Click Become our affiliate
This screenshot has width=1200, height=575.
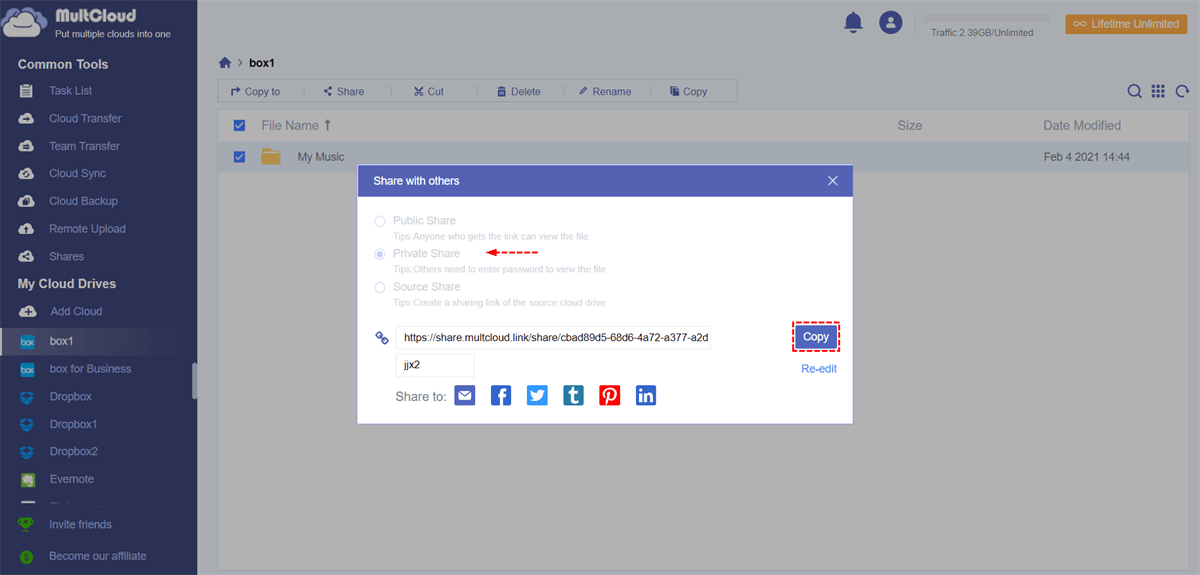coord(98,556)
